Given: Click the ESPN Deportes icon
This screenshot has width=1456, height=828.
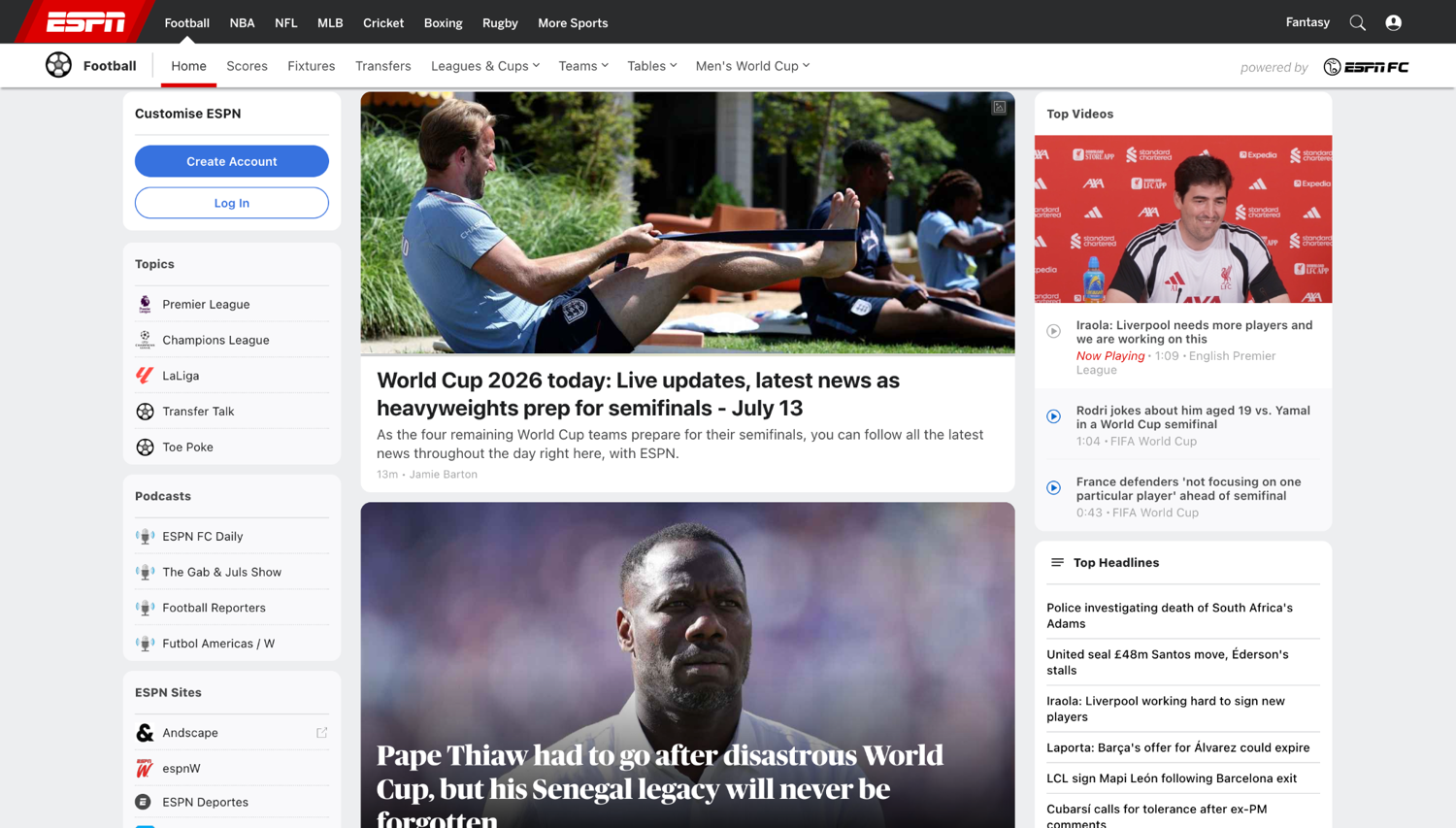Looking at the screenshot, I should tap(143, 802).
